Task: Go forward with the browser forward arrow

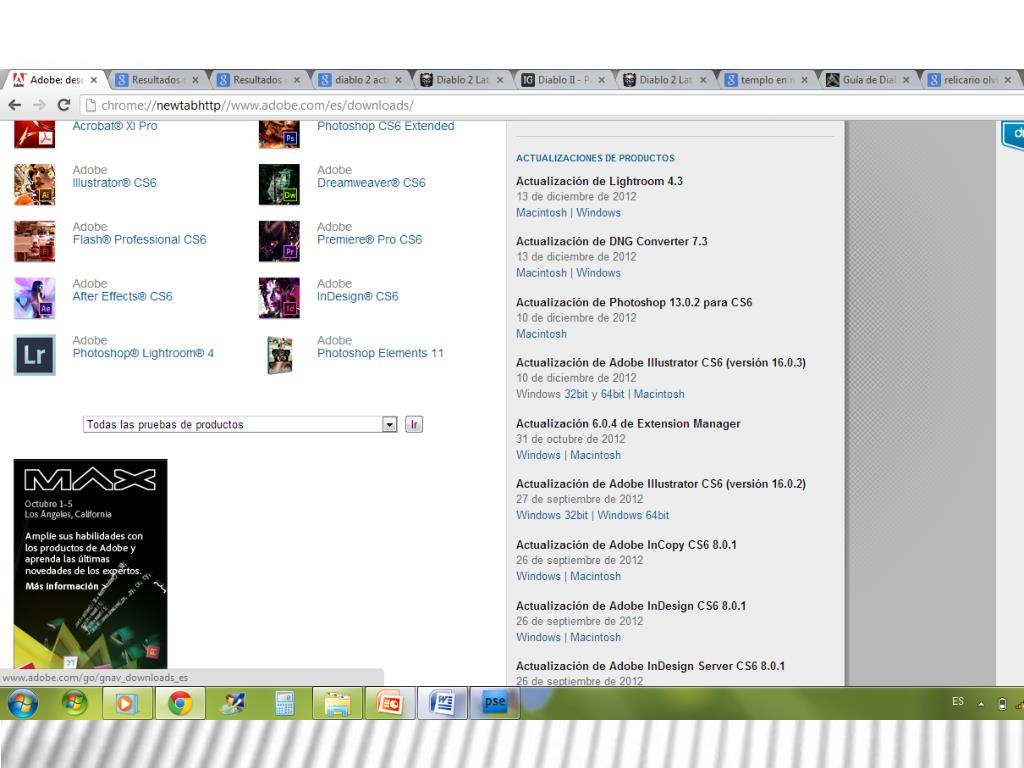Action: click(39, 105)
